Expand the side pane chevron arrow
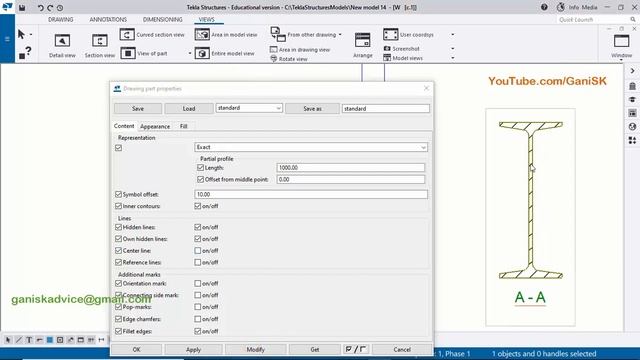 point(632,71)
